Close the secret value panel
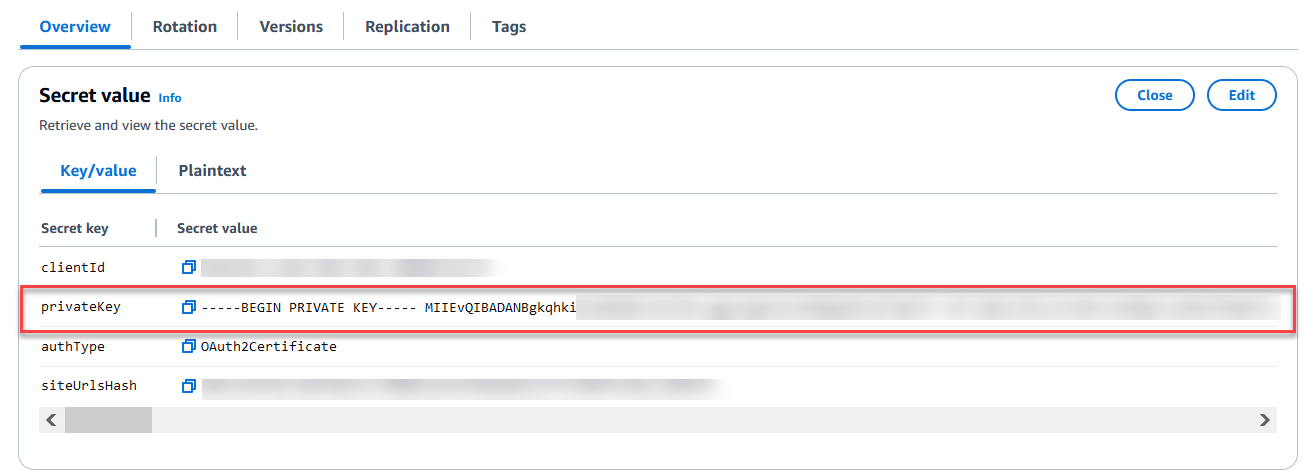This screenshot has height=475, width=1313. click(x=1155, y=95)
